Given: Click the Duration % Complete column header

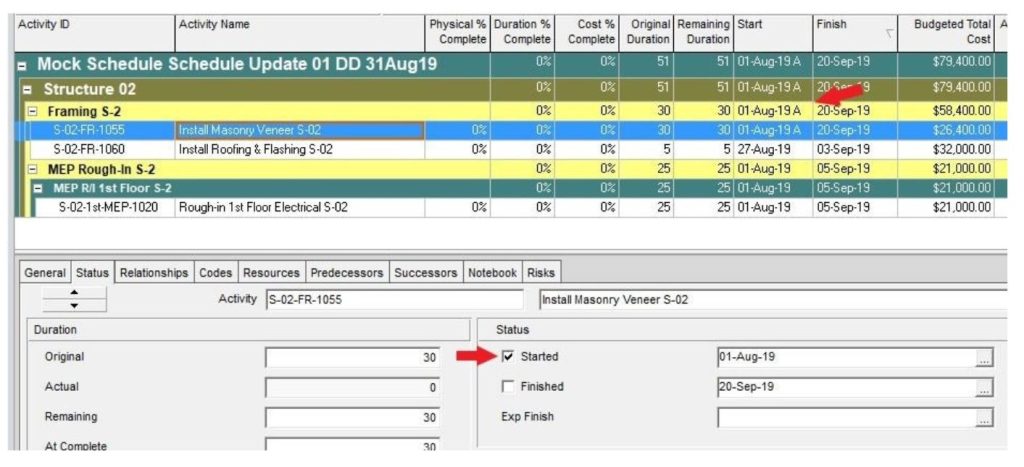Looking at the screenshot, I should tap(522, 33).
